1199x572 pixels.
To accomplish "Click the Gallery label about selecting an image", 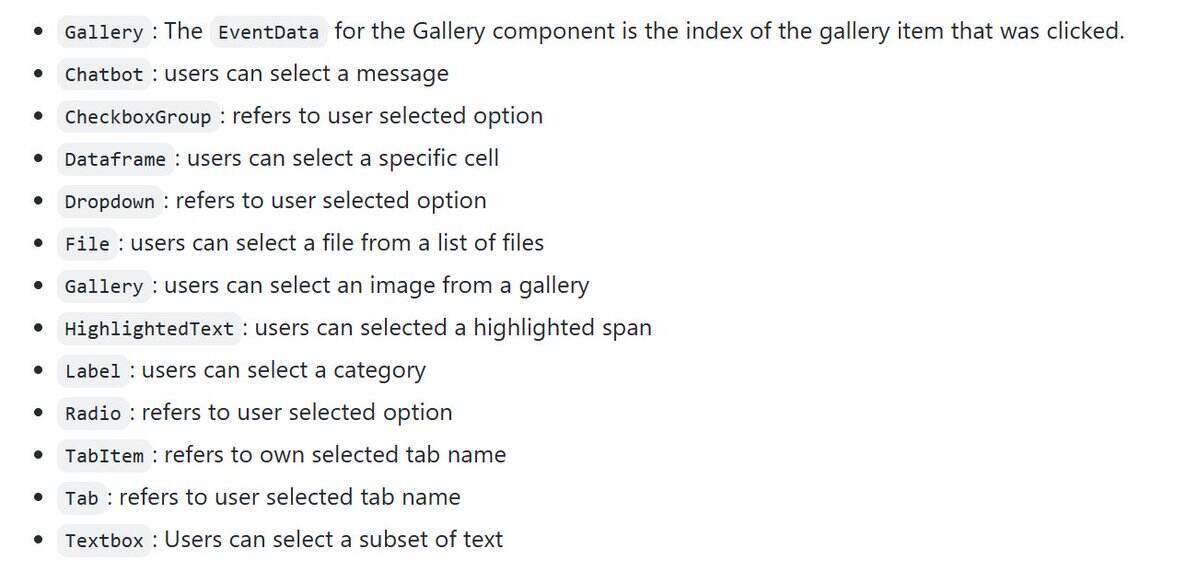I will (x=103, y=286).
